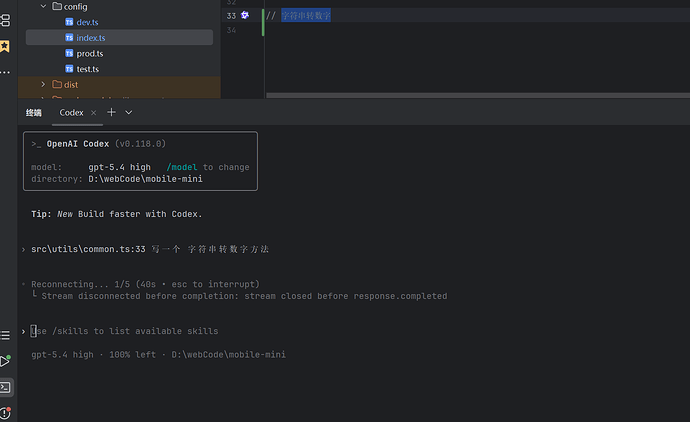Show more tool windows via ellipsis icon
The image size is (690, 422).
tap(5, 72)
